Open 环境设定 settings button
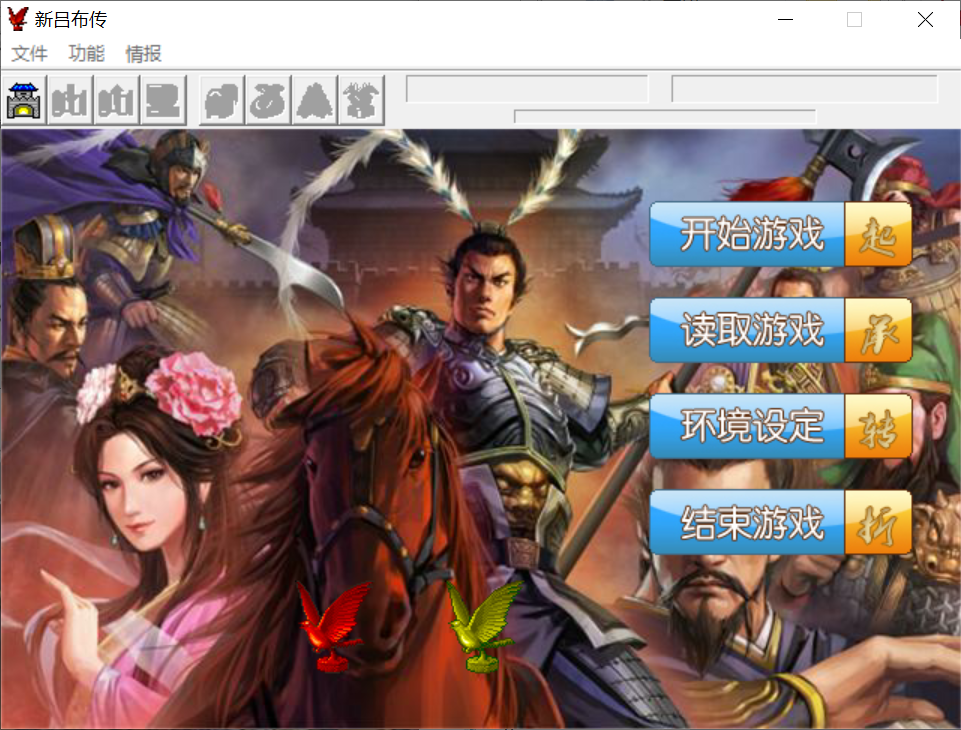Image resolution: width=961 pixels, height=730 pixels. click(x=780, y=427)
